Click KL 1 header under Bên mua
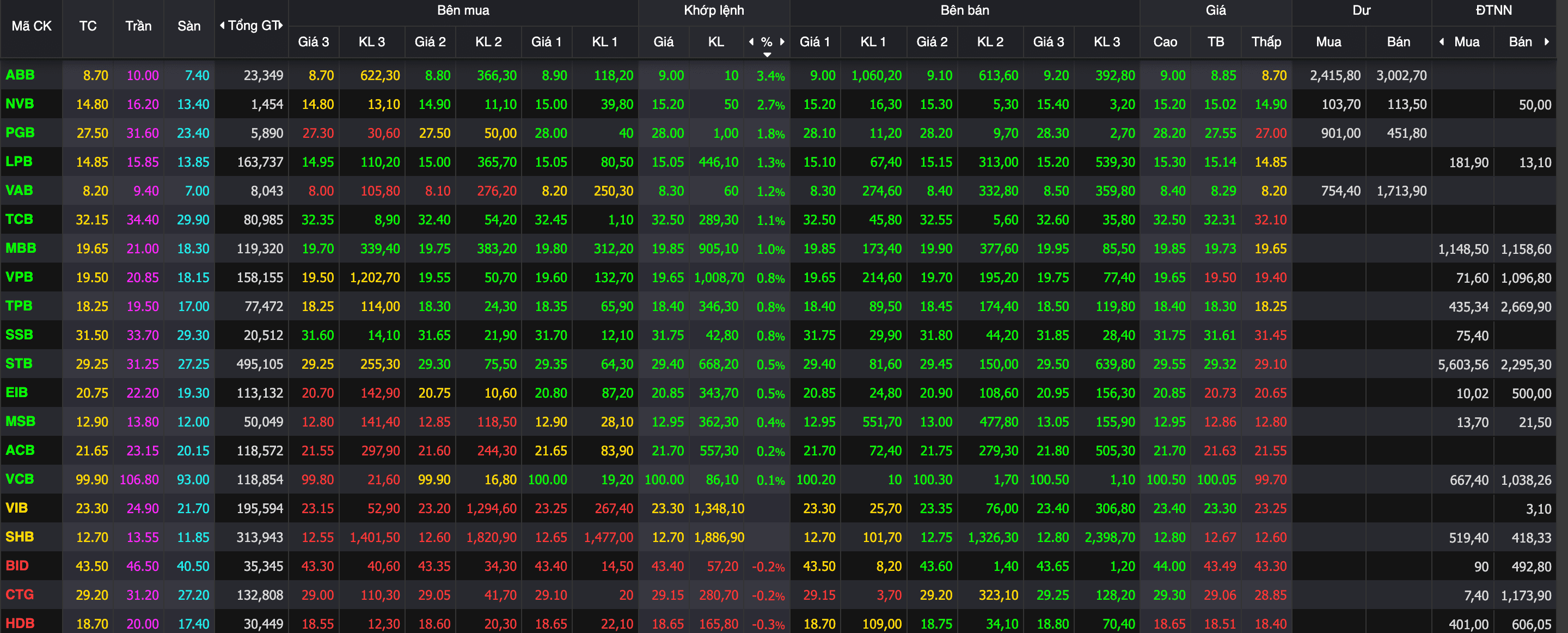This screenshot has height=633, width=1568. [x=604, y=41]
